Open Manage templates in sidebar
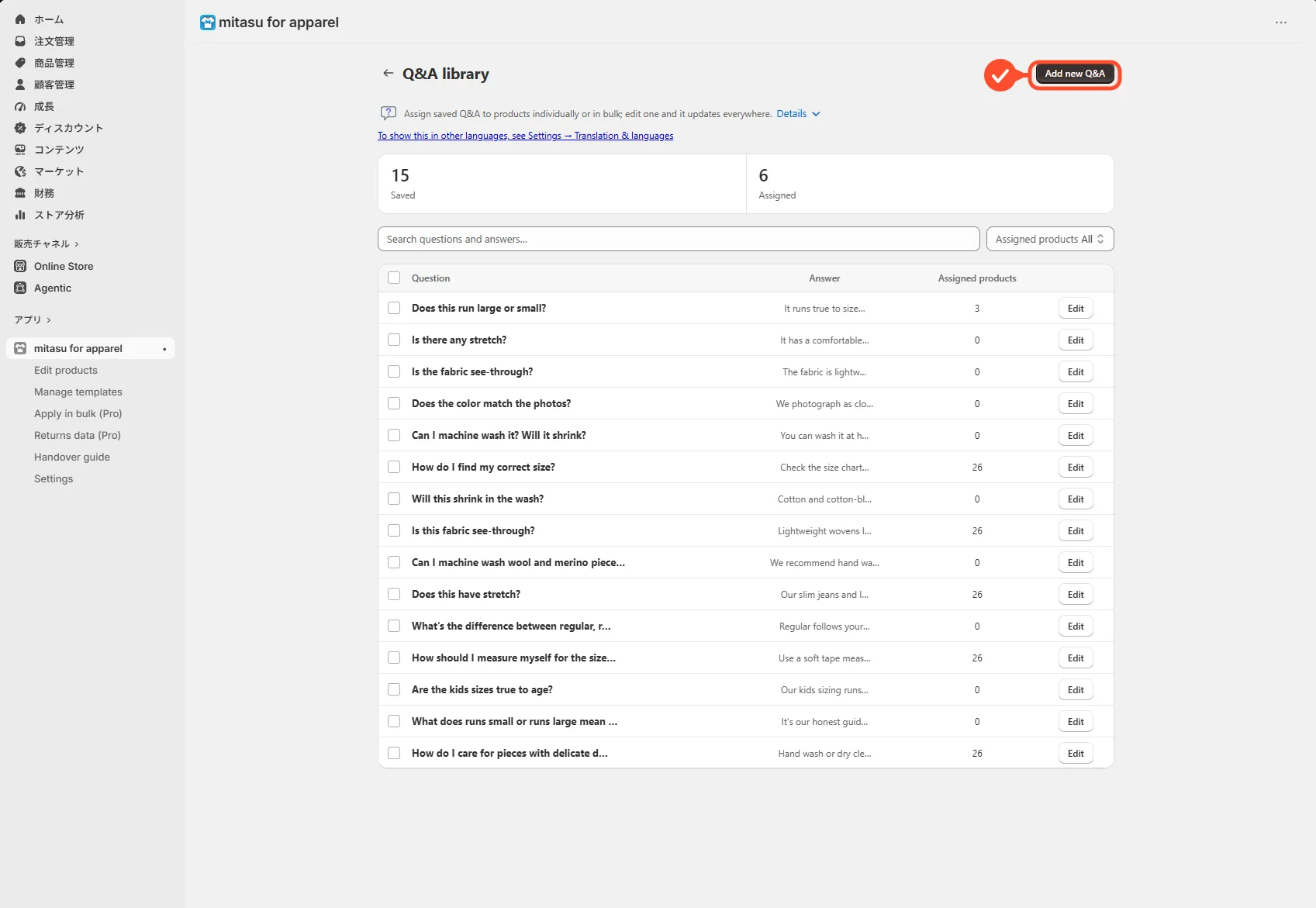The width and height of the screenshot is (1316, 908). pyautogui.click(x=78, y=392)
